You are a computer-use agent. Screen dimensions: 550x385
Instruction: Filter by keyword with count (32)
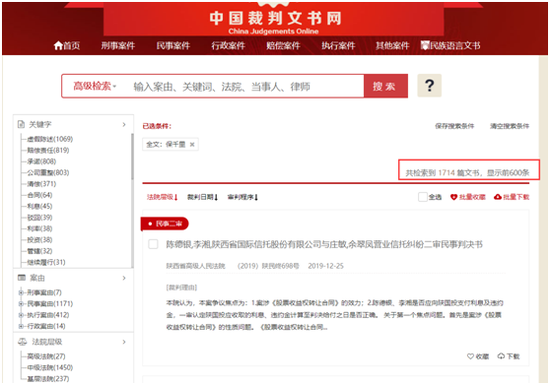pyautogui.click(x=40, y=251)
